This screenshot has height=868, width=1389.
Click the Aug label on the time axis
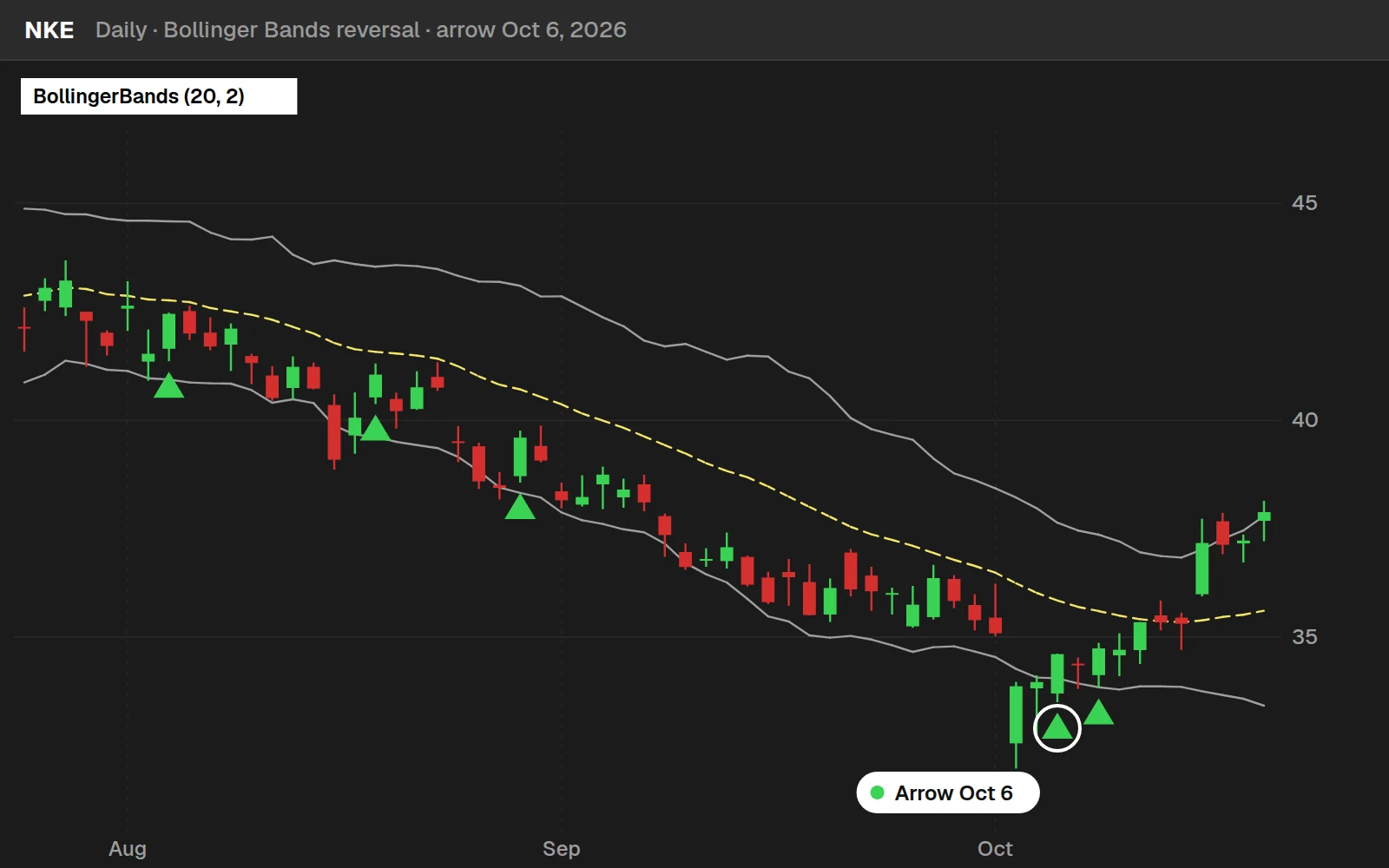click(x=128, y=849)
